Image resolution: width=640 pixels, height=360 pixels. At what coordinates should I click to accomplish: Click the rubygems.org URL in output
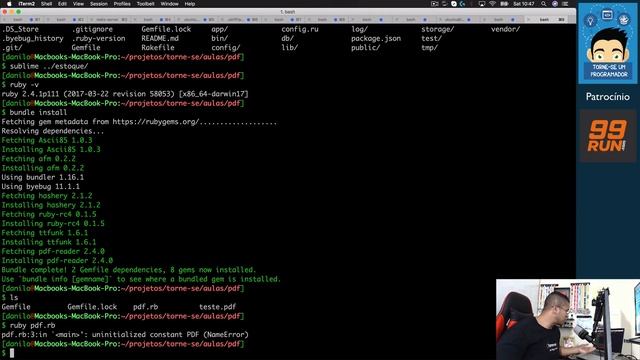(156, 122)
